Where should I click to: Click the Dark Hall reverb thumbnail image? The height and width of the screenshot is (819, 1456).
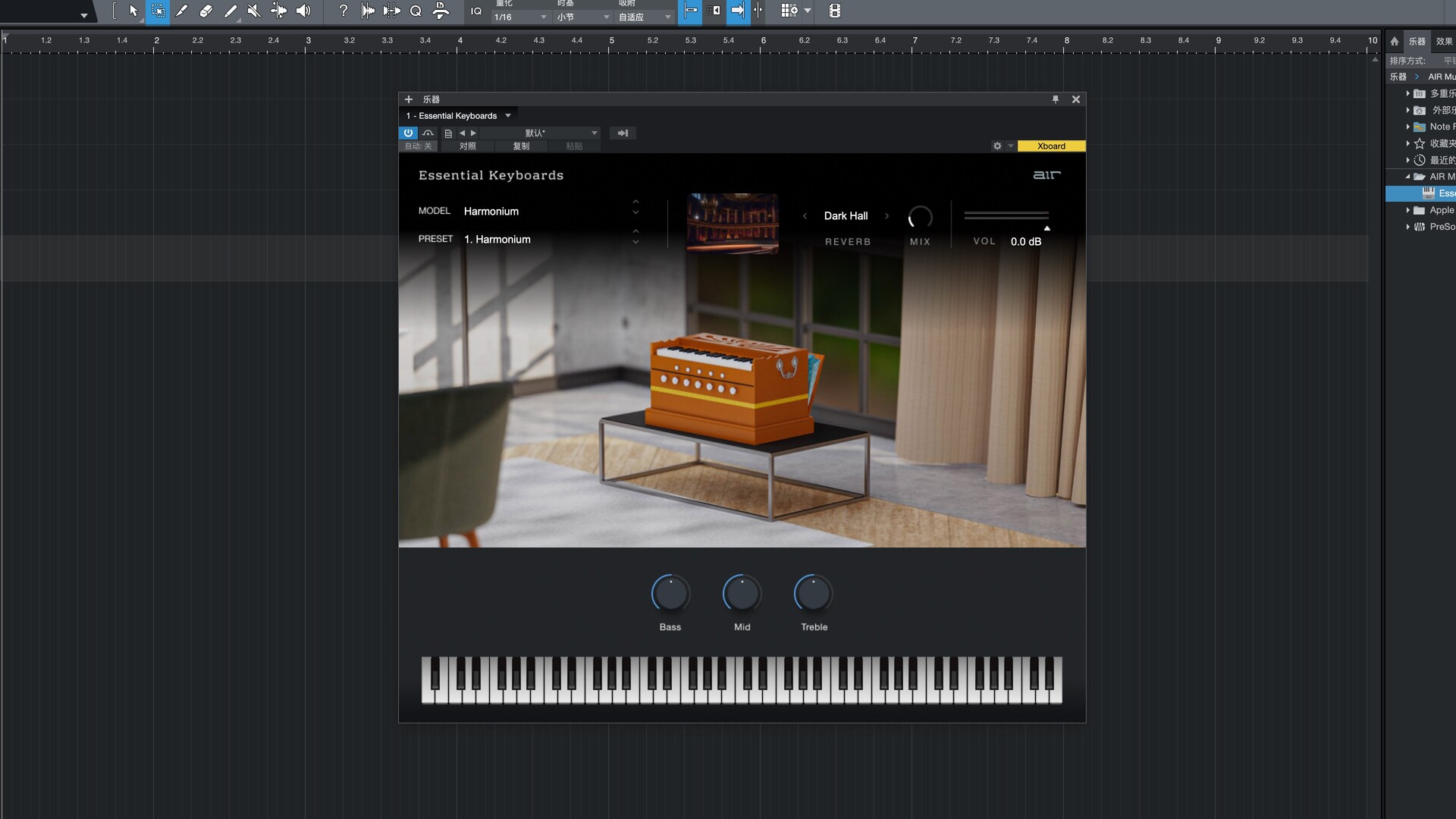[733, 223]
